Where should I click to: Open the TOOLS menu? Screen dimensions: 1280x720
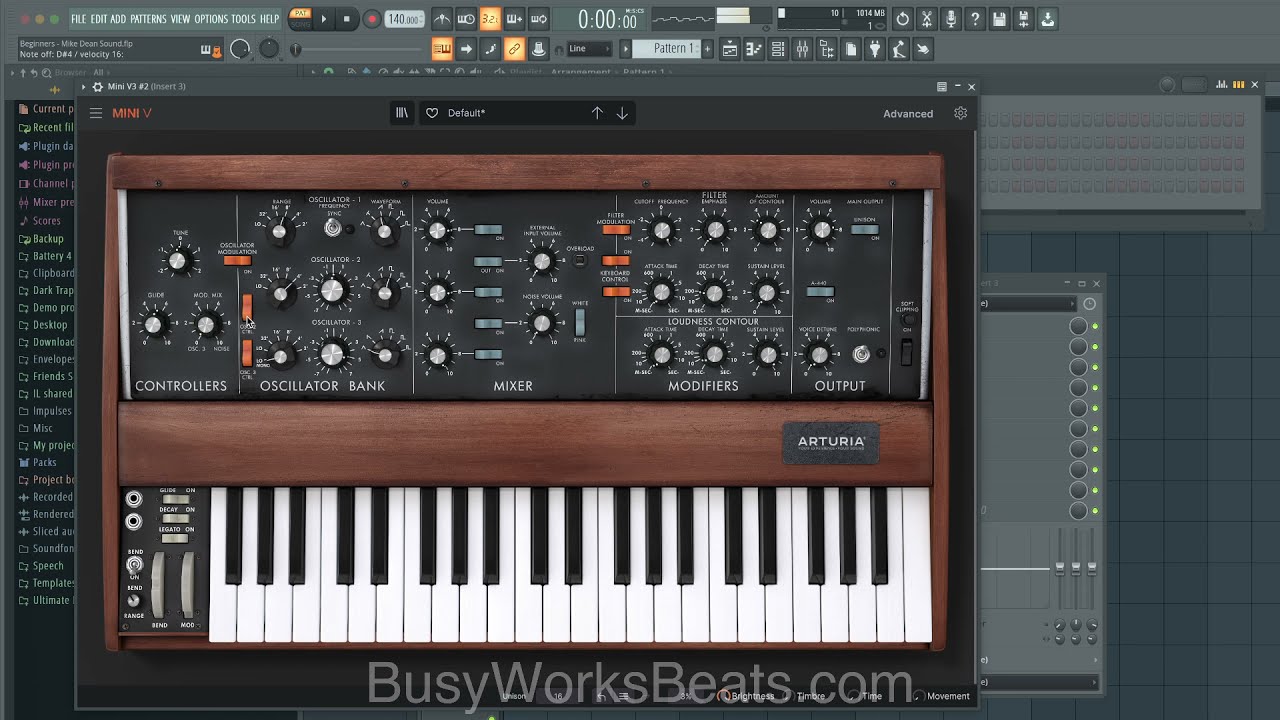(243, 19)
